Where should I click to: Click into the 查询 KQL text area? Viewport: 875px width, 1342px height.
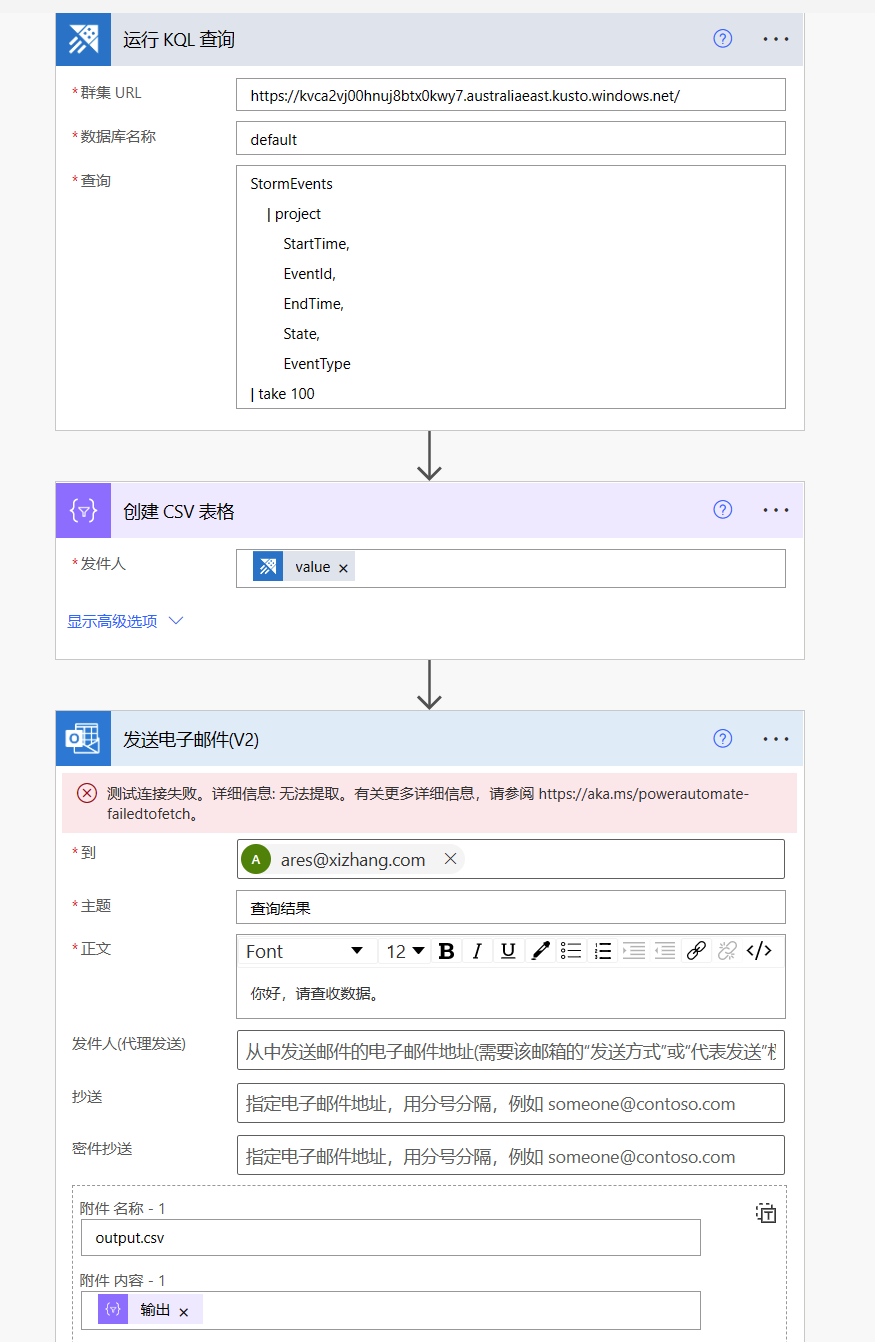tap(511, 287)
